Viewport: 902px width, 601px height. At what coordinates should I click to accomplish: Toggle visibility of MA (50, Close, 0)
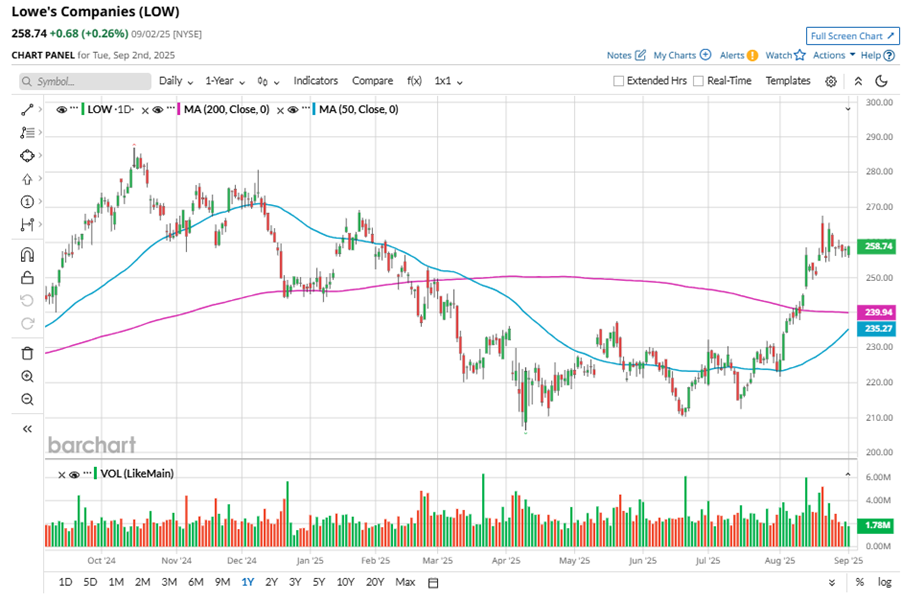(293, 109)
